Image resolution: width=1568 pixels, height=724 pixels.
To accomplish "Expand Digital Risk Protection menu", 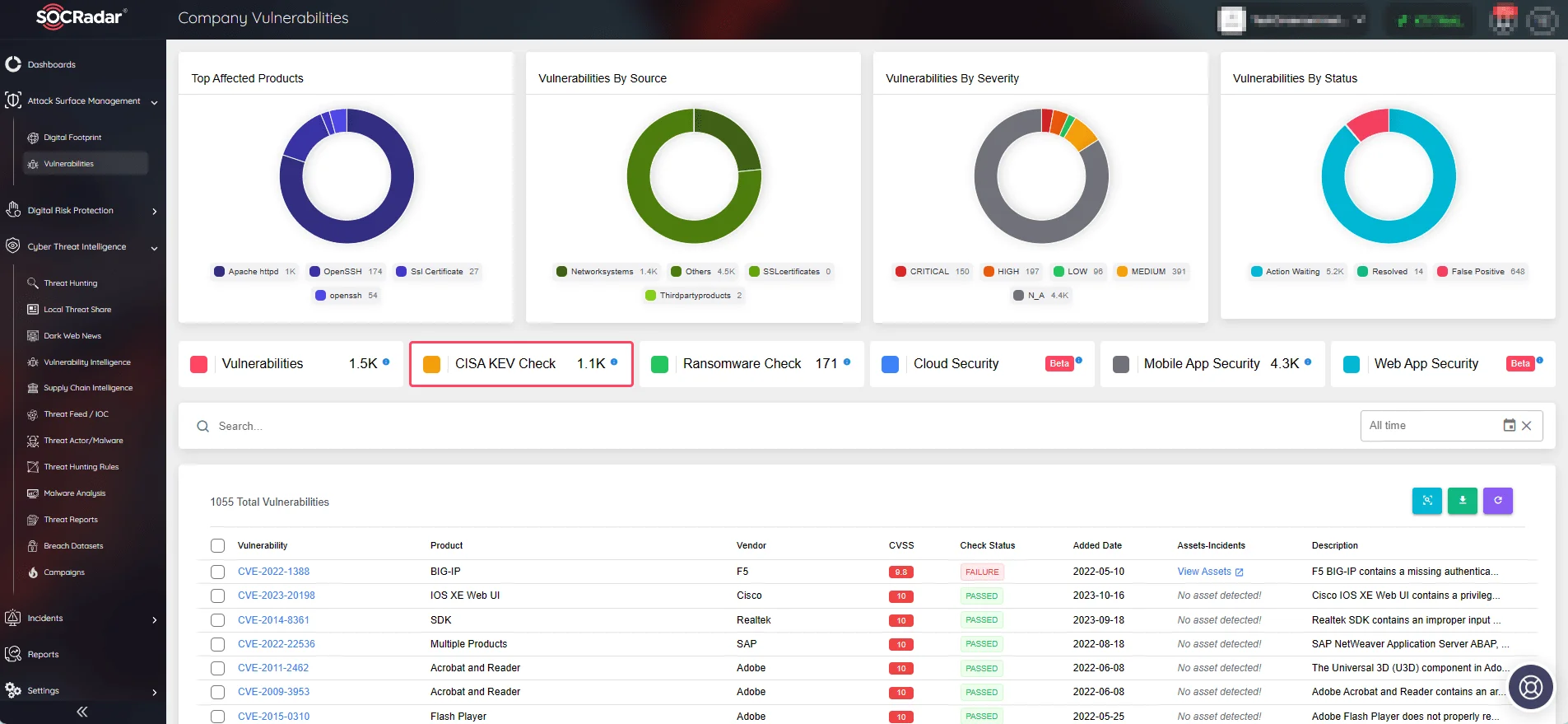I will pyautogui.click(x=154, y=211).
